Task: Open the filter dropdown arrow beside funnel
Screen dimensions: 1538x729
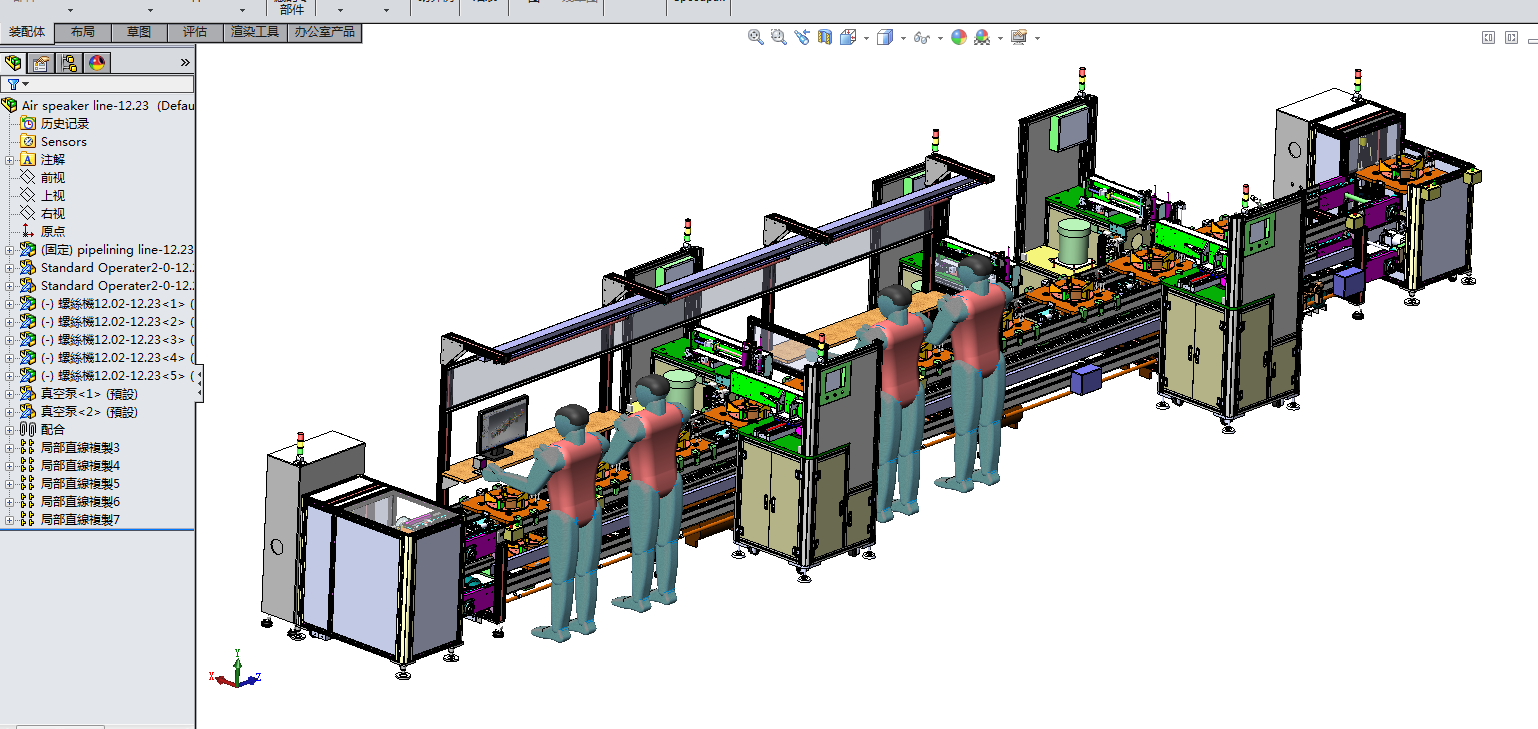Action: [x=24, y=85]
